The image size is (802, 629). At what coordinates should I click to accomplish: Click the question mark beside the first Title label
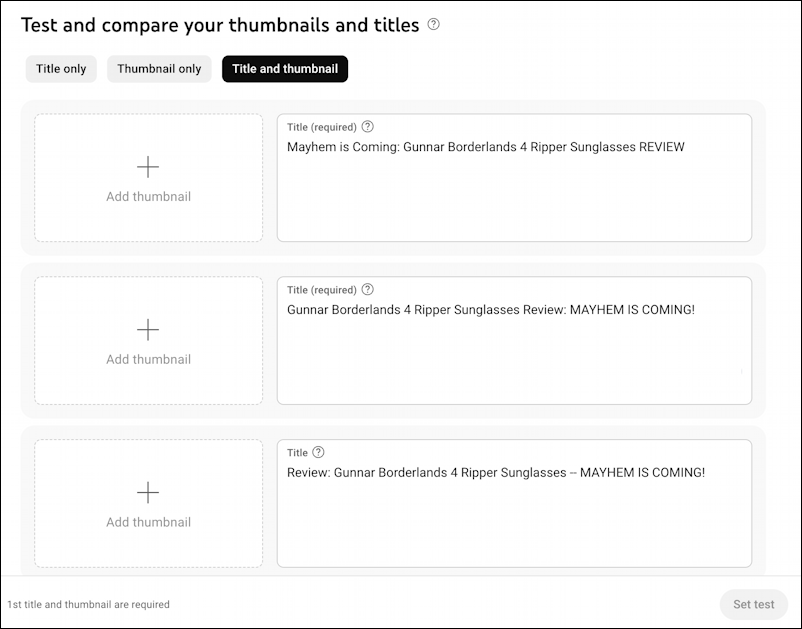367,126
